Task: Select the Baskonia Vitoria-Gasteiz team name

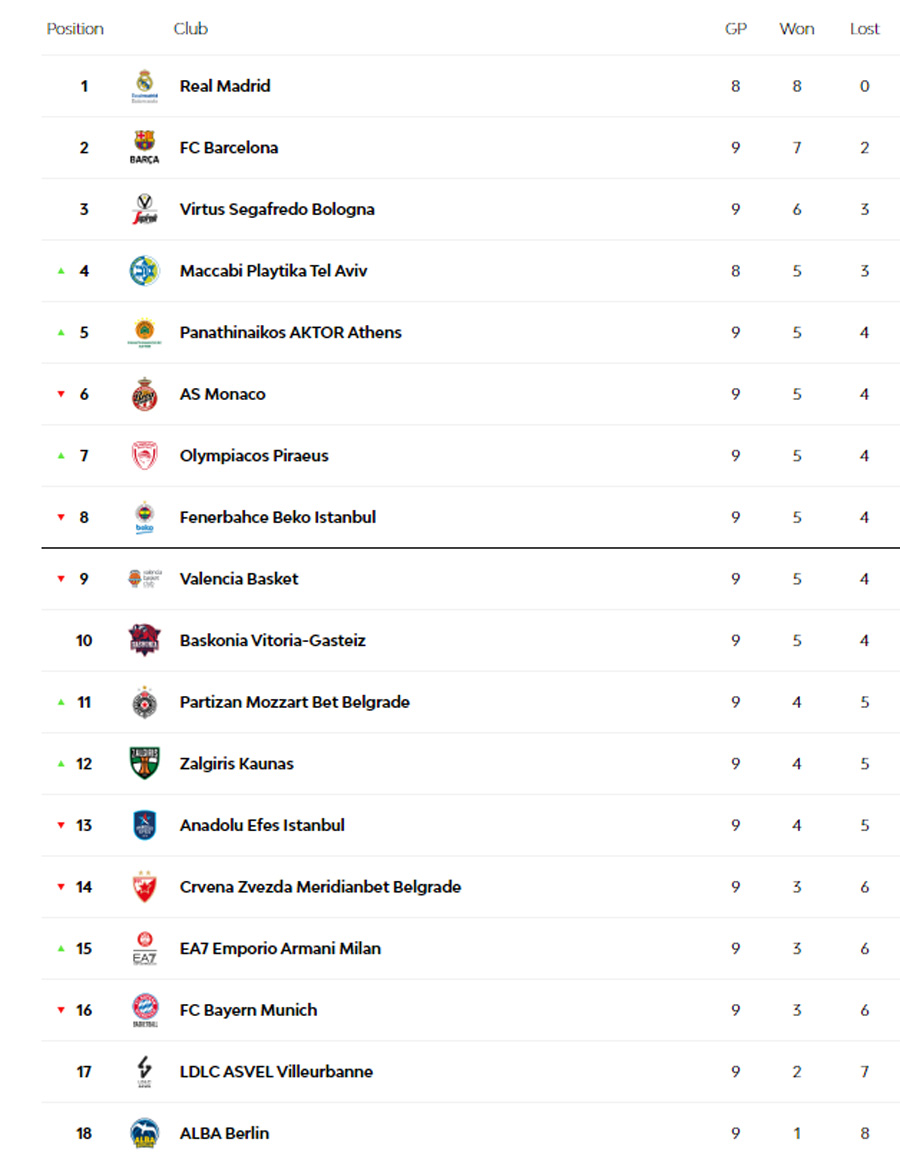Action: 272,640
